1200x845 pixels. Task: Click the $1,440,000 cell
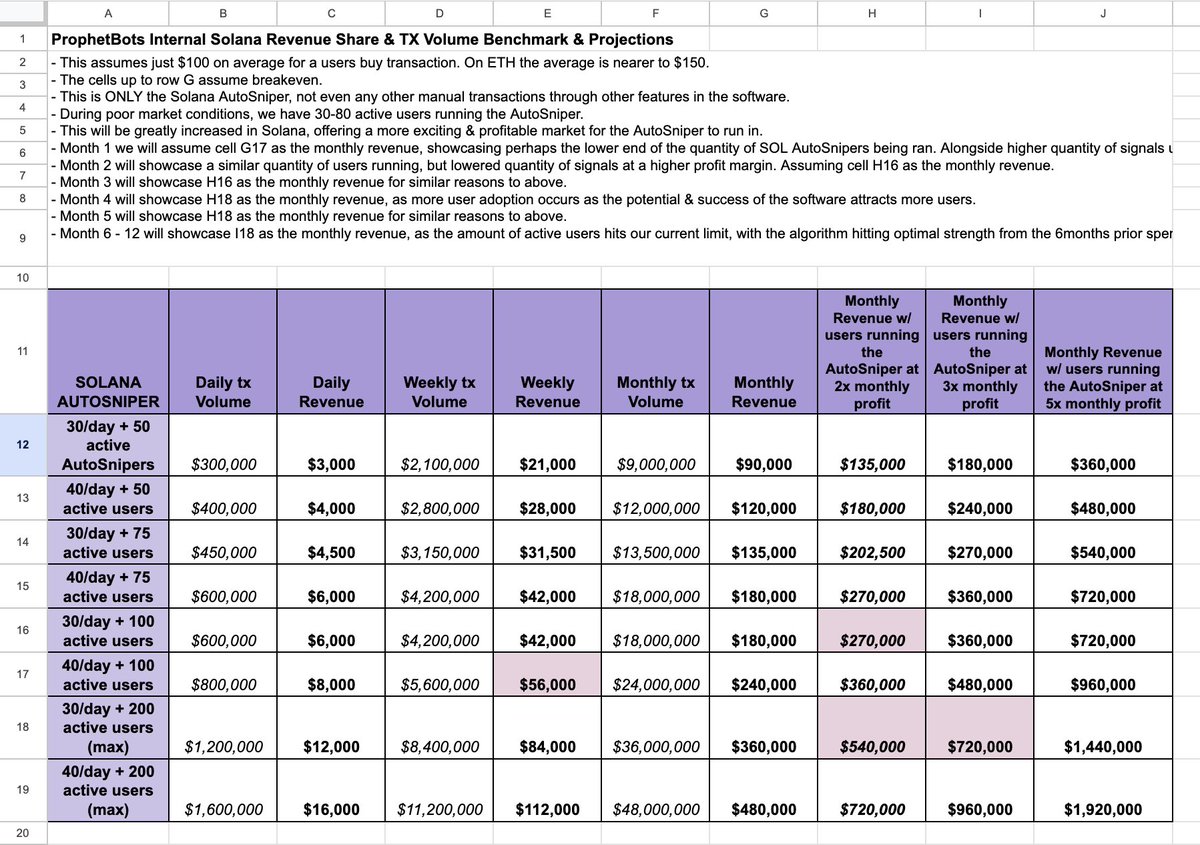click(x=1102, y=728)
